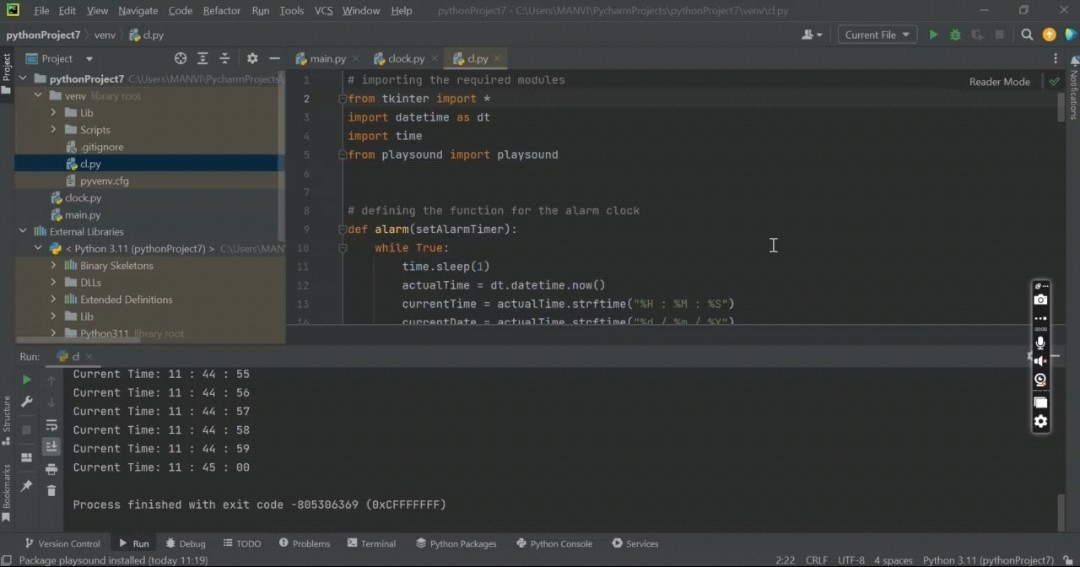Expand the Scripts folder in project tree

[54, 130]
